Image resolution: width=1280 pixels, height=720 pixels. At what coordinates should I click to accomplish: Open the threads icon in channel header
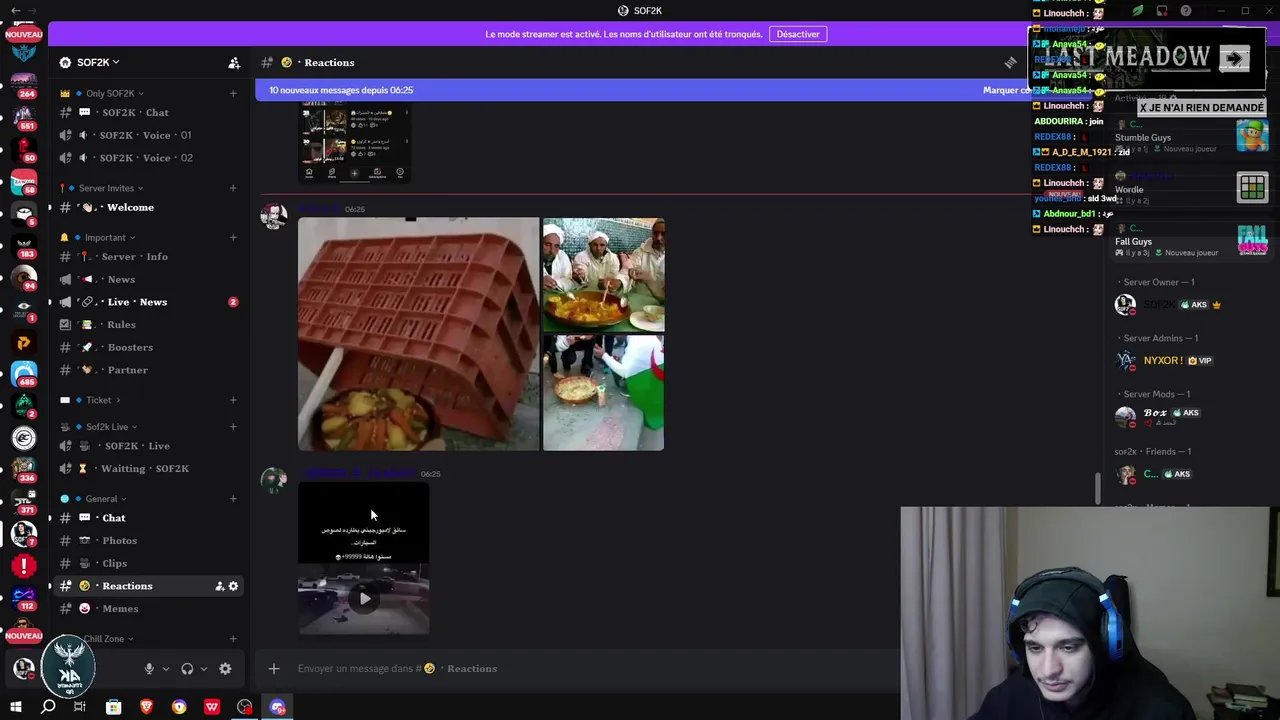pyautogui.click(x=1011, y=63)
